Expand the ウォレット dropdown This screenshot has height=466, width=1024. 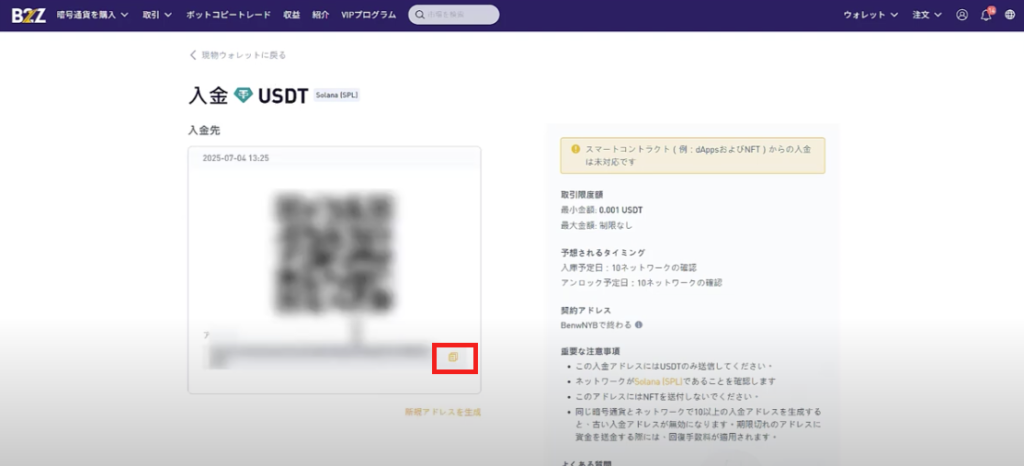coord(871,15)
